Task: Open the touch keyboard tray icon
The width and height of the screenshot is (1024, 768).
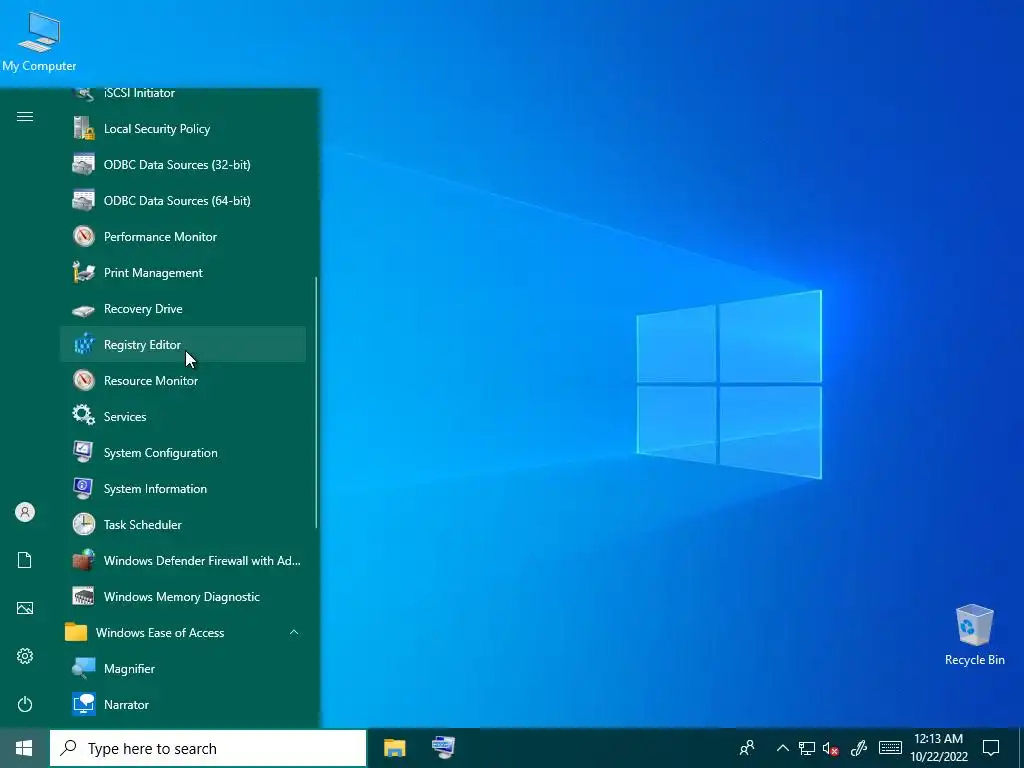Action: pos(890,748)
